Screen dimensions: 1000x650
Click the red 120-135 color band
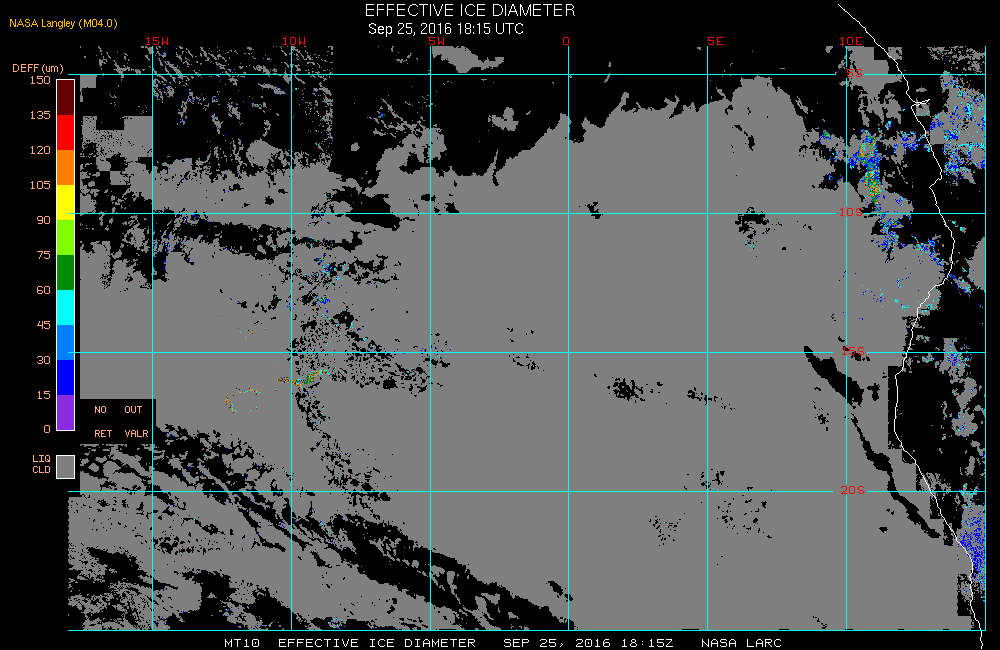point(66,133)
